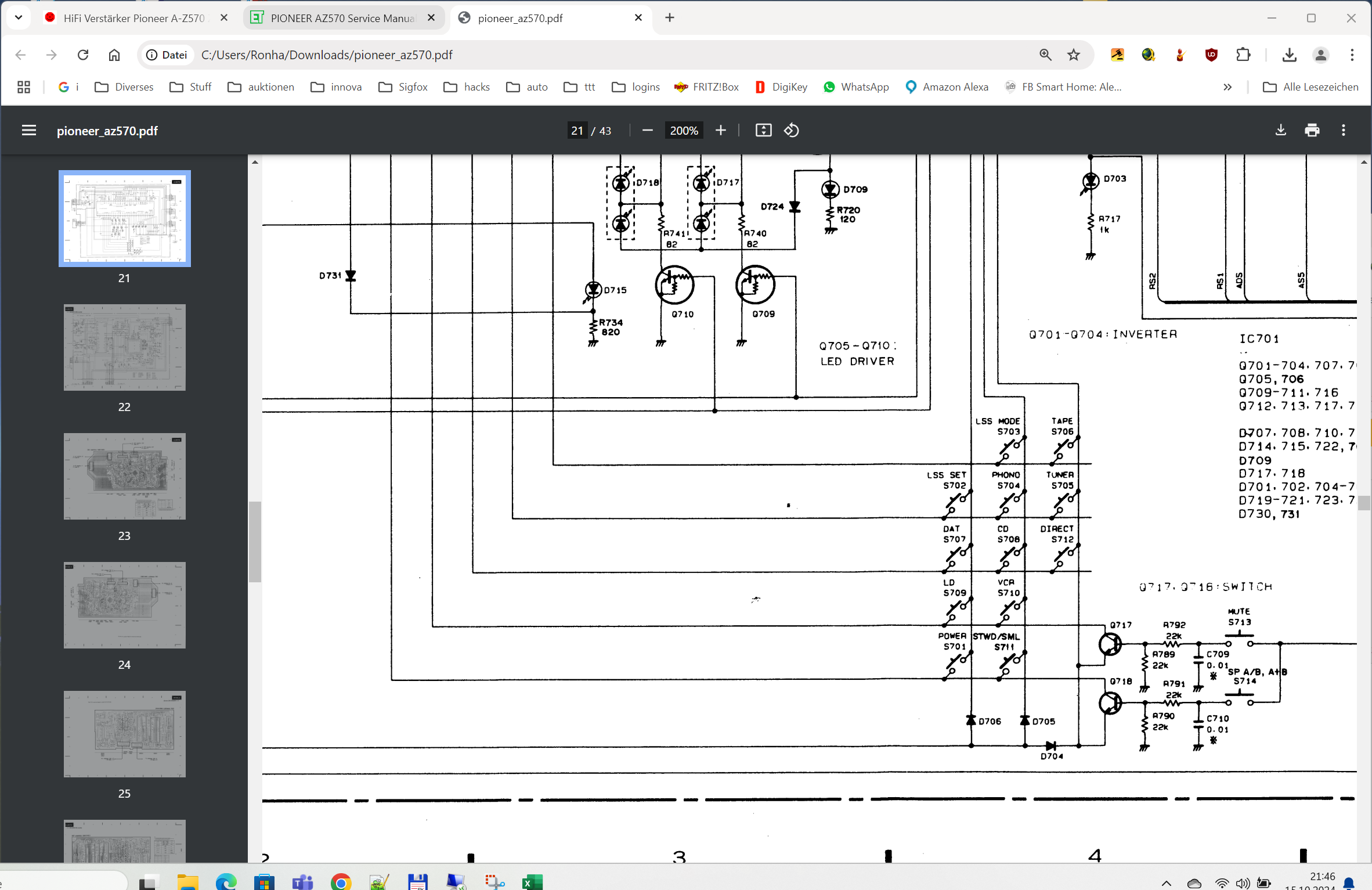Bookmark this page with the star
The image size is (1372, 890).
(x=1074, y=55)
